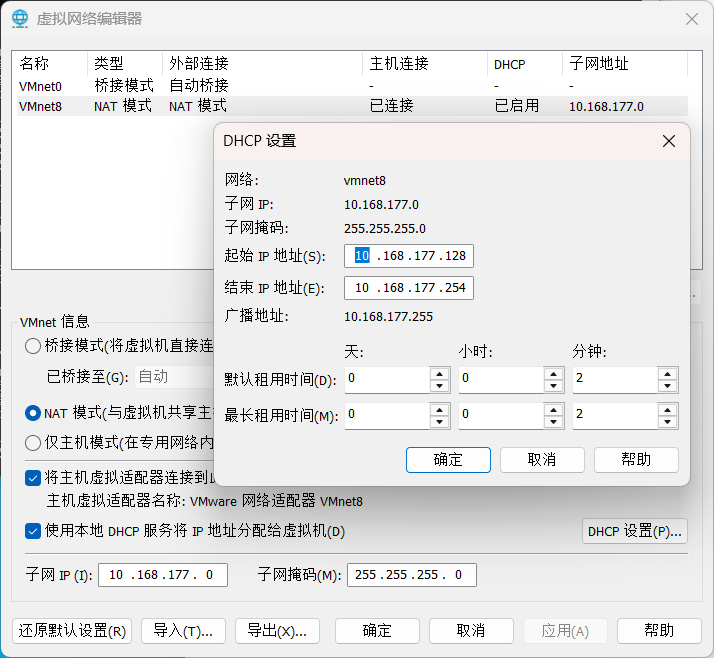714x658 pixels.
Task: Select NAT 模式 radio button
Action: (x=33, y=413)
